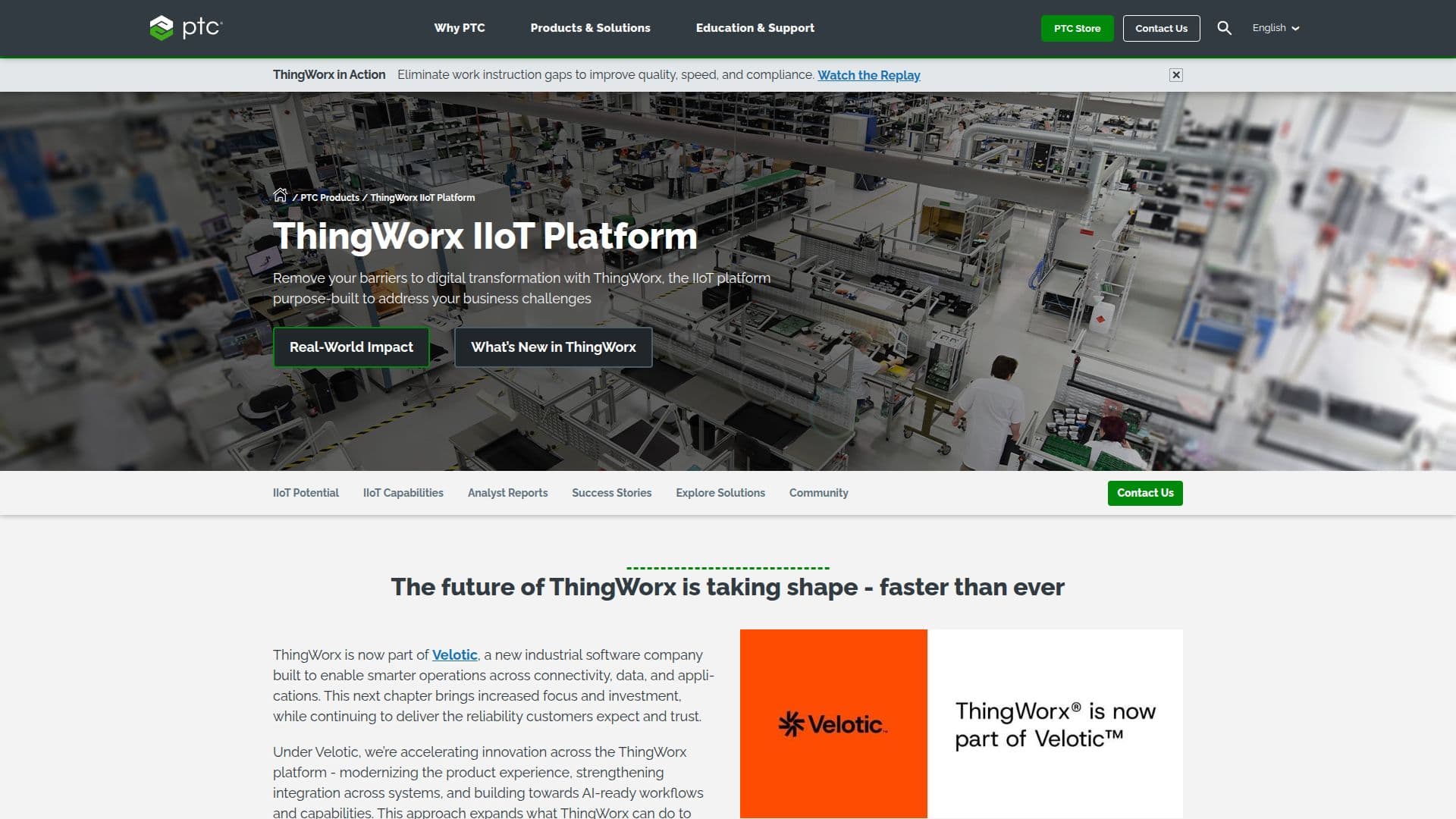Click the ThingWorx IIoT Platform breadcrumb
The height and width of the screenshot is (819, 1456).
422,197
